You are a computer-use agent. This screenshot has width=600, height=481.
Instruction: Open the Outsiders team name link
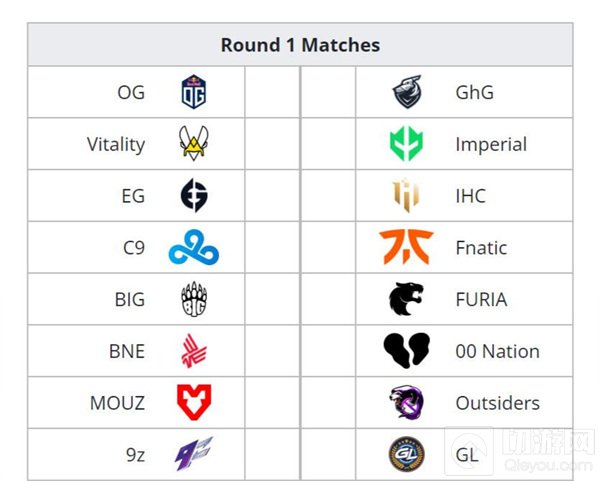point(497,403)
